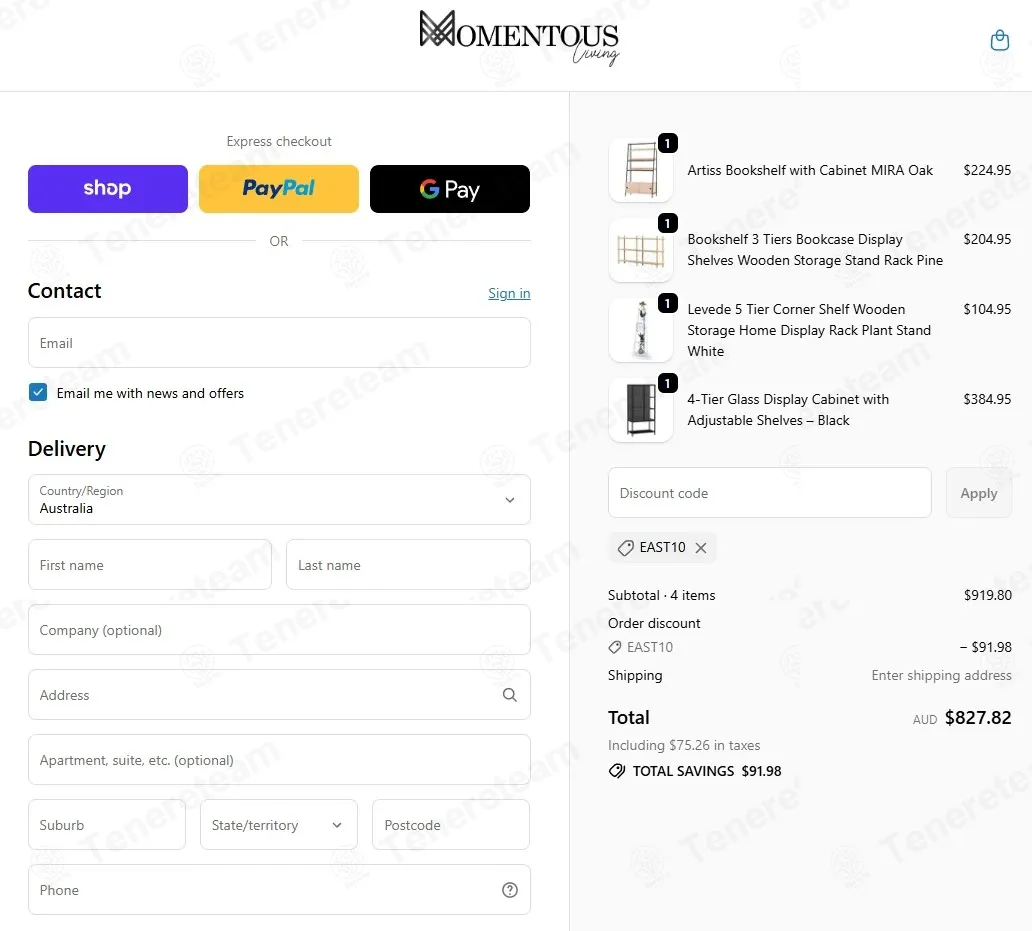Expand the State/territory dropdown
Viewport: 1032px width, 931px height.
point(278,824)
